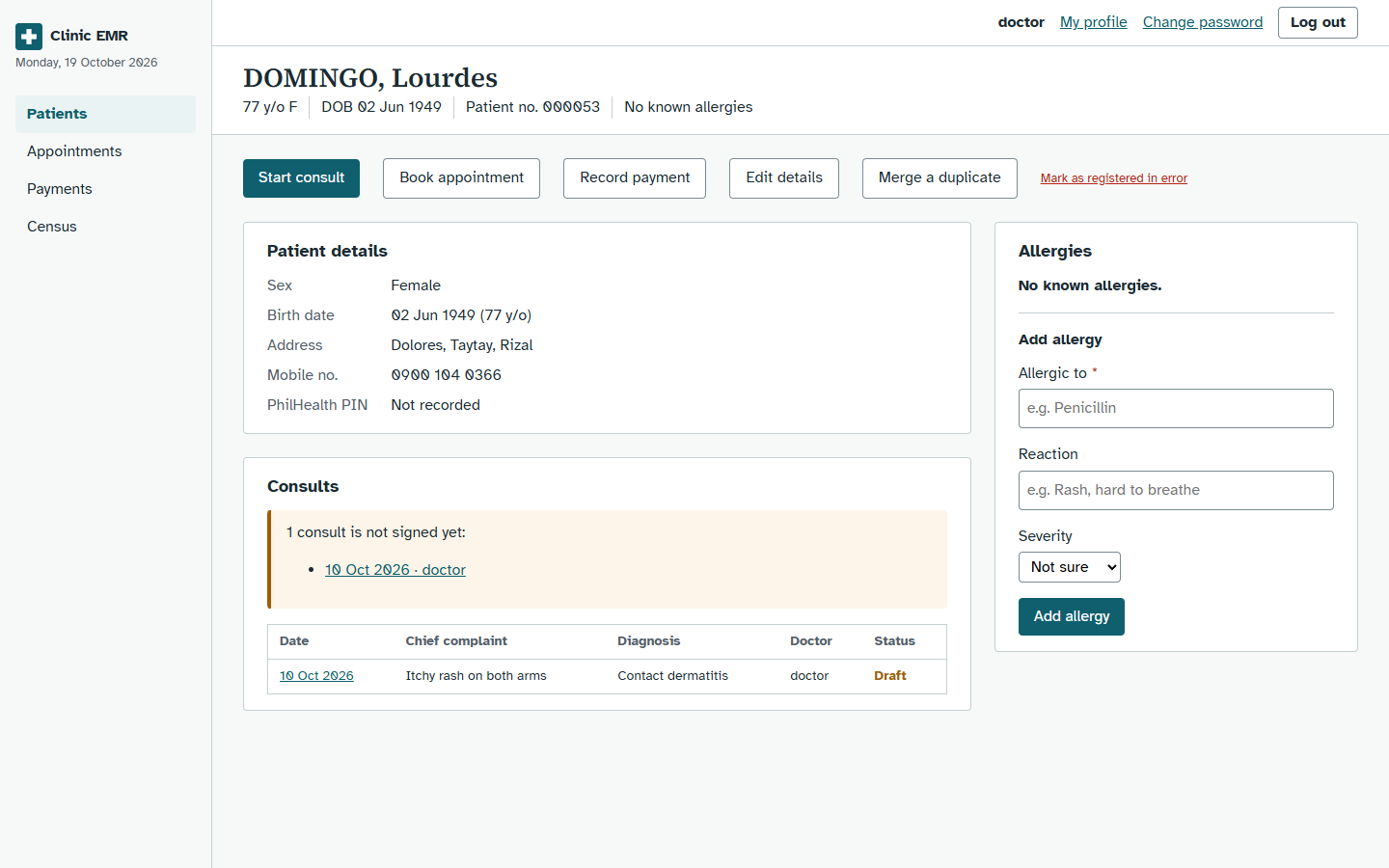Open the Record payment form
The width and height of the screenshot is (1389, 868).
[635, 178]
